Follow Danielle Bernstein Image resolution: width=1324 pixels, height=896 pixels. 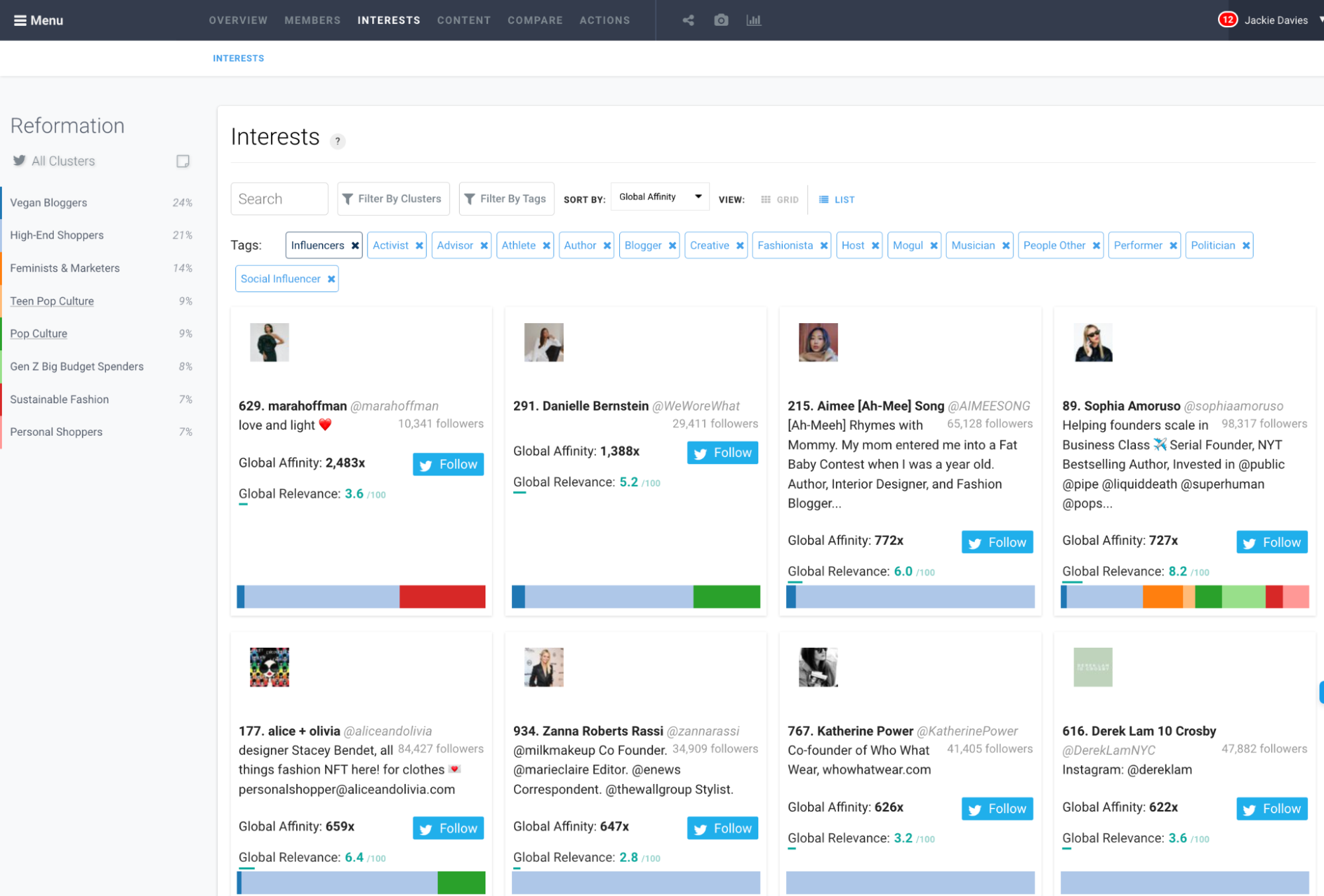[723, 452]
